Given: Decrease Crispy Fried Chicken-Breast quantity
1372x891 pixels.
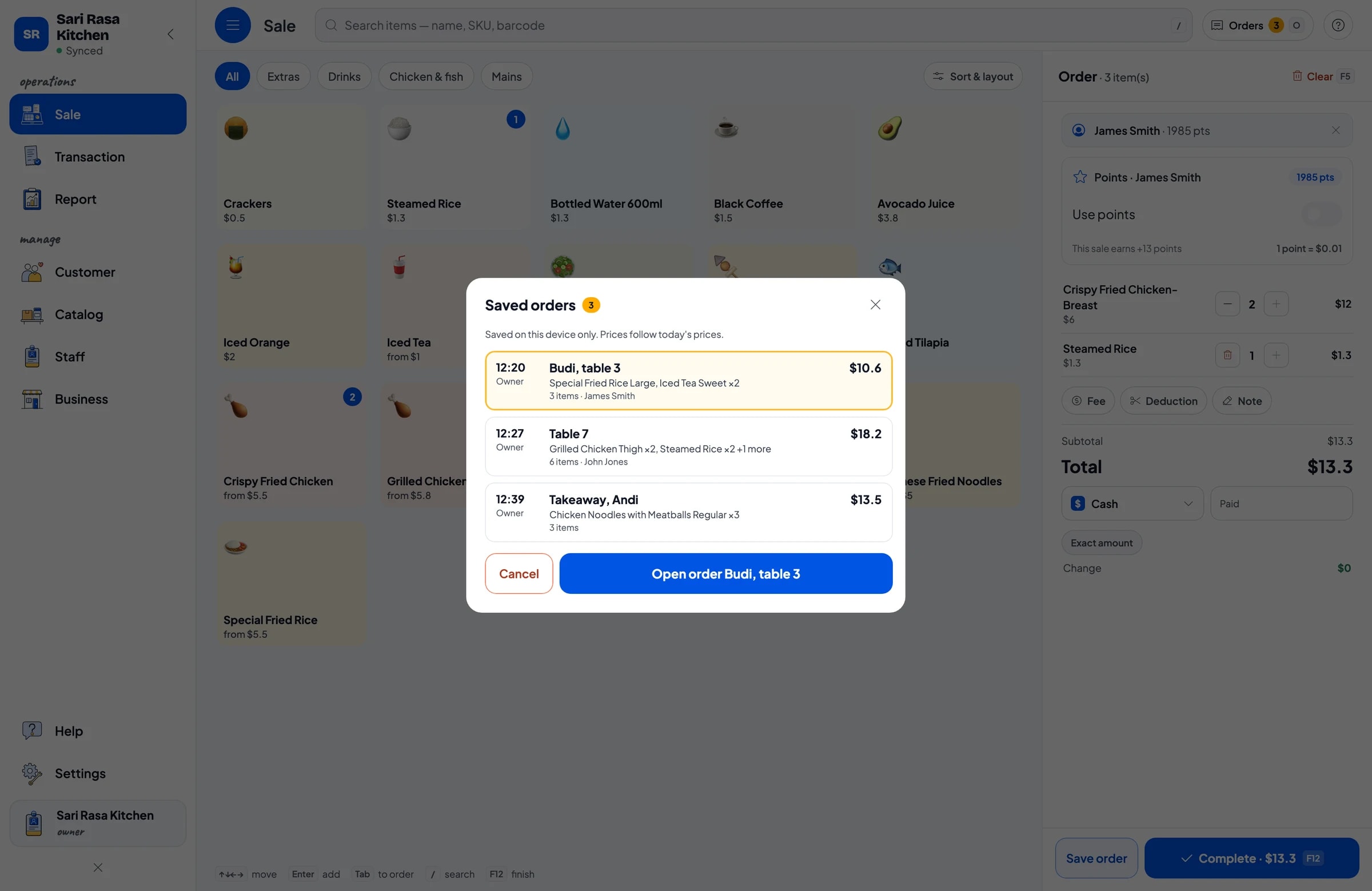Looking at the screenshot, I should 1227,303.
